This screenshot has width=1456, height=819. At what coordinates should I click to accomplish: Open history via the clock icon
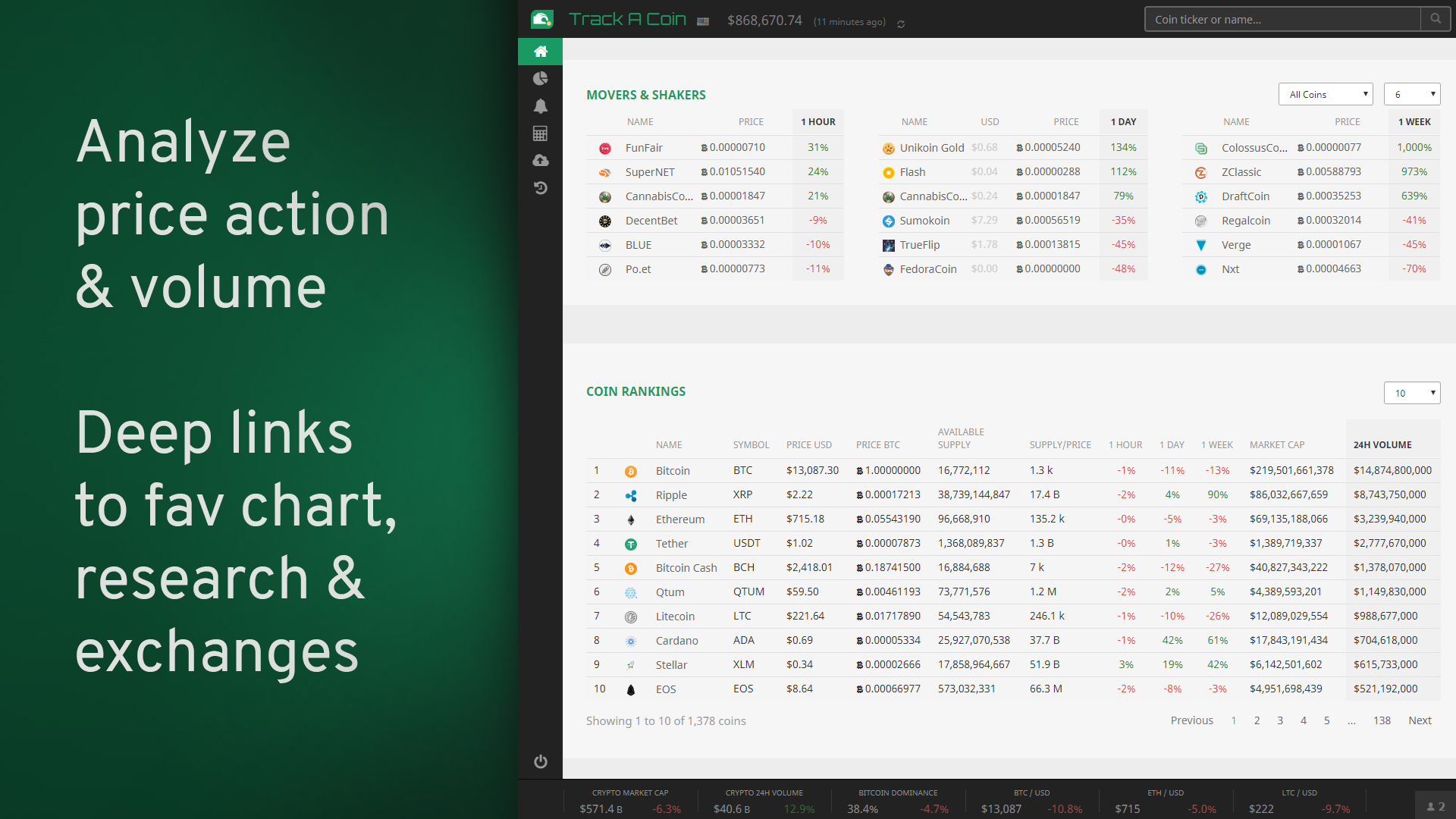pyautogui.click(x=540, y=188)
